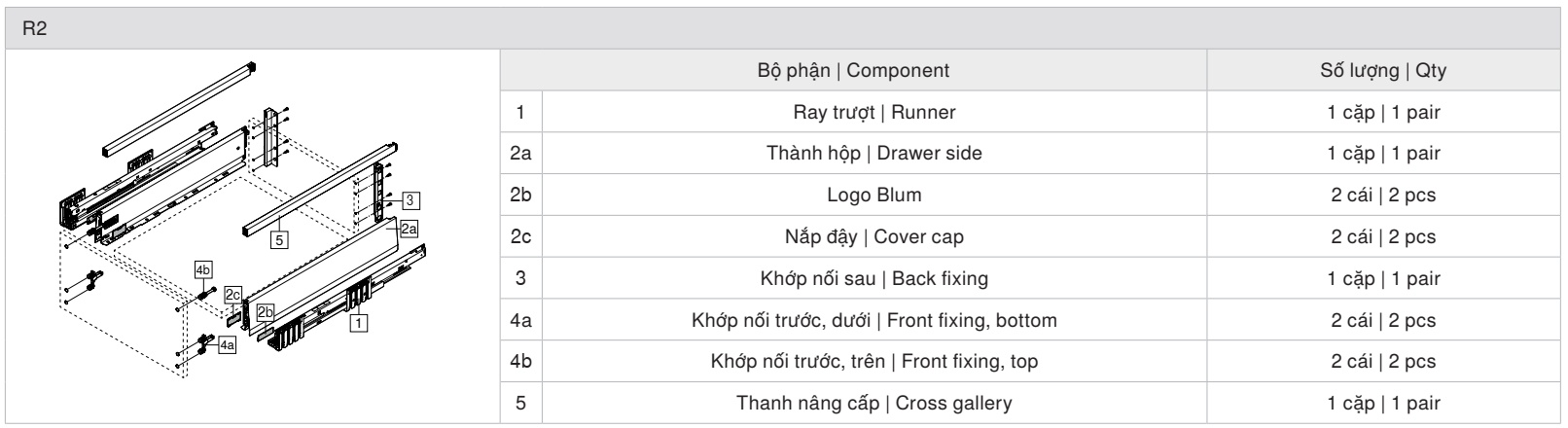
Task: Select the 'Thanh nâng cấp | Cross gallery' row
Action: pos(1030,403)
